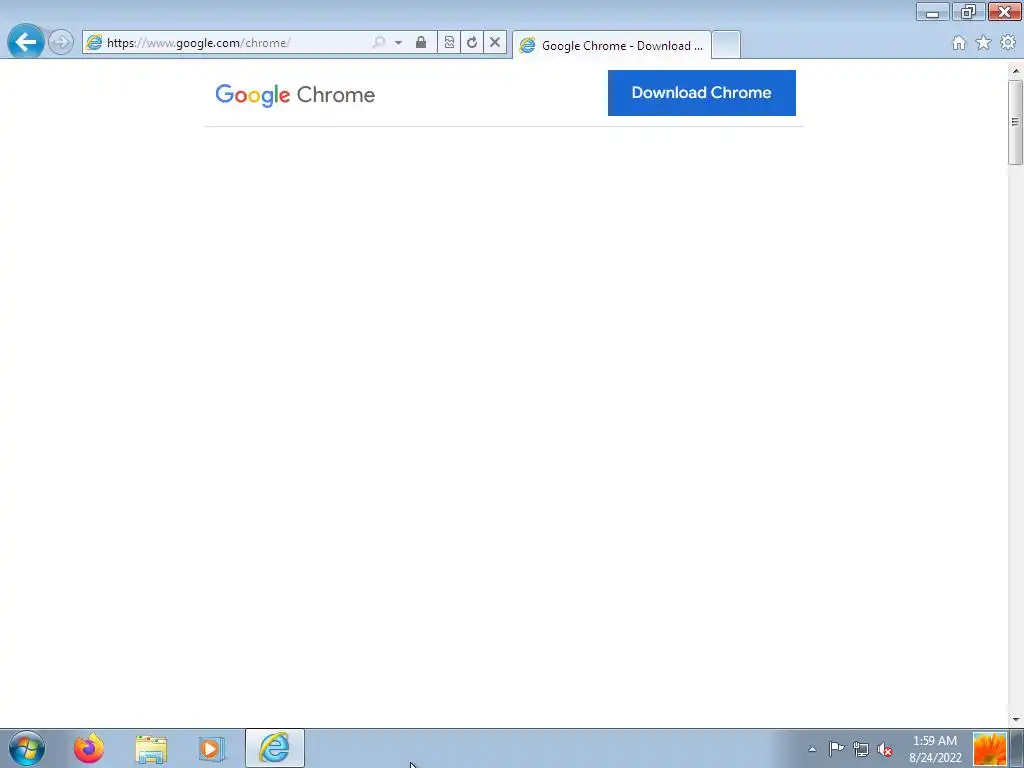Minimize the Internet Explorer window
Image resolution: width=1024 pixels, height=768 pixels.
click(x=933, y=12)
